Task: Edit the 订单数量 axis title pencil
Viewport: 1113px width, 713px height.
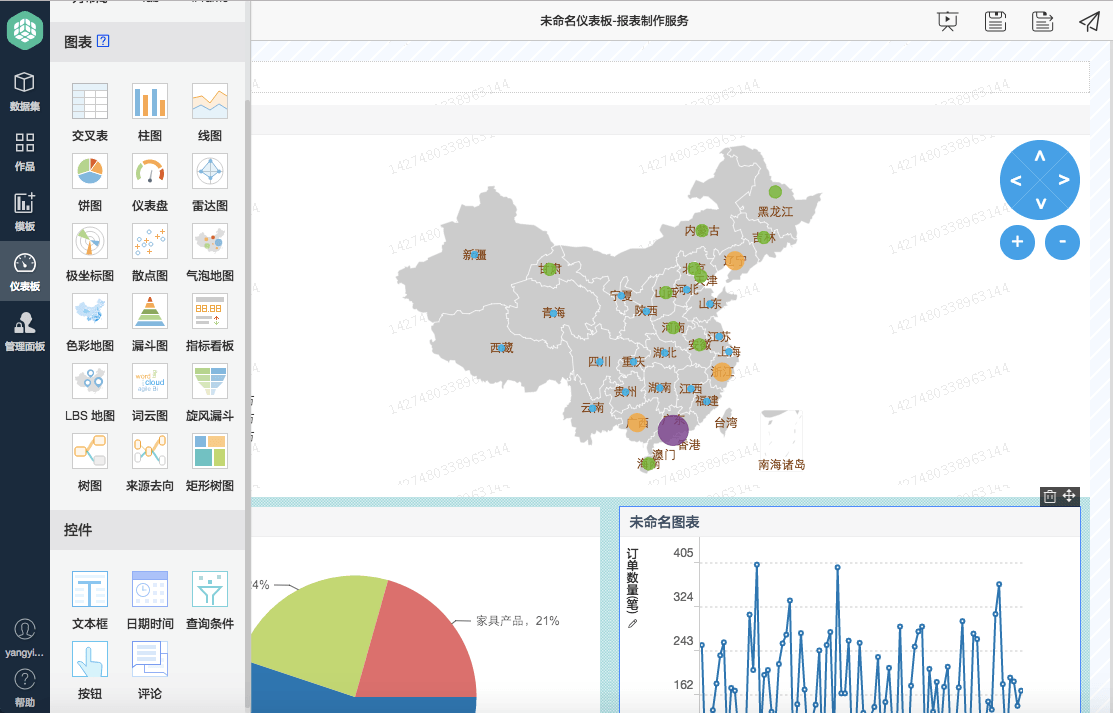Action: tap(632, 624)
